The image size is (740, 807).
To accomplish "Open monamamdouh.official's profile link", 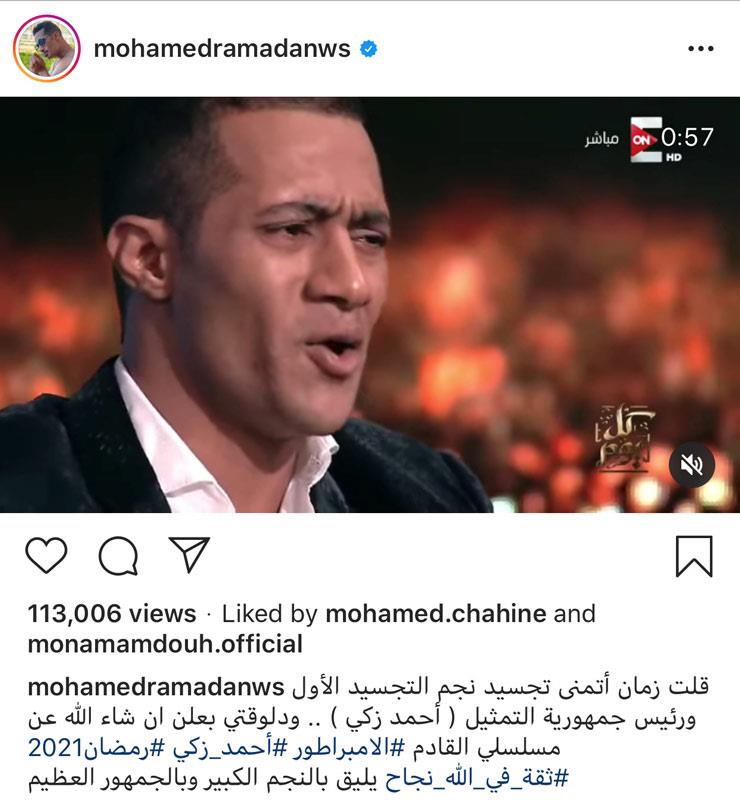I will click(165, 644).
